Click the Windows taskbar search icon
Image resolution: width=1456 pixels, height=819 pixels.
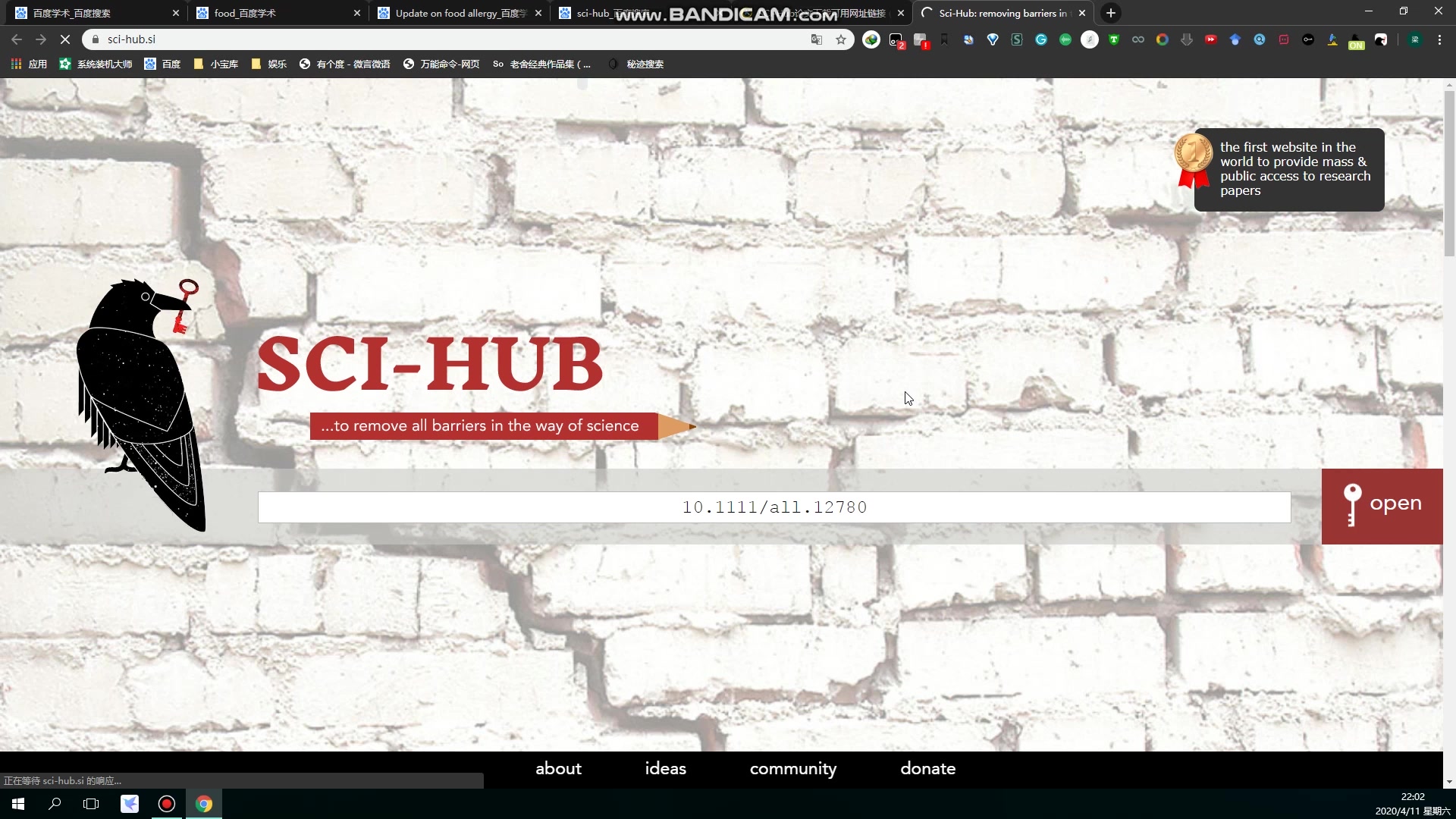pos(54,803)
